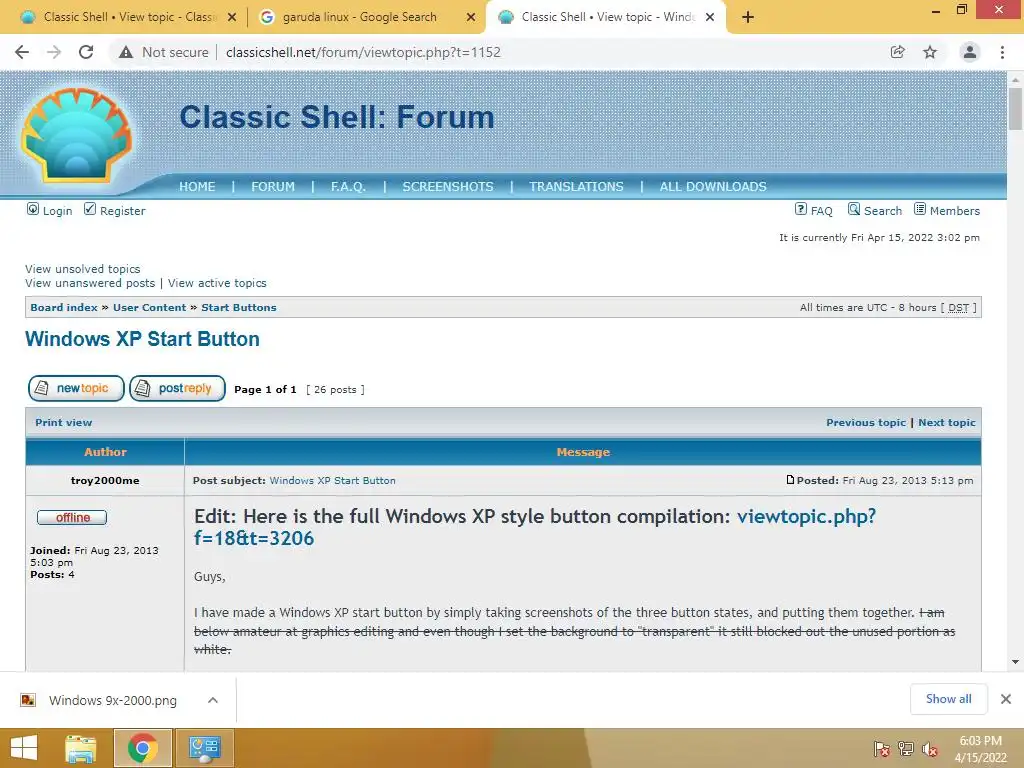1024x768 pixels.
Task: Open the Windows XP Start Button topic title
Action: tap(142, 339)
